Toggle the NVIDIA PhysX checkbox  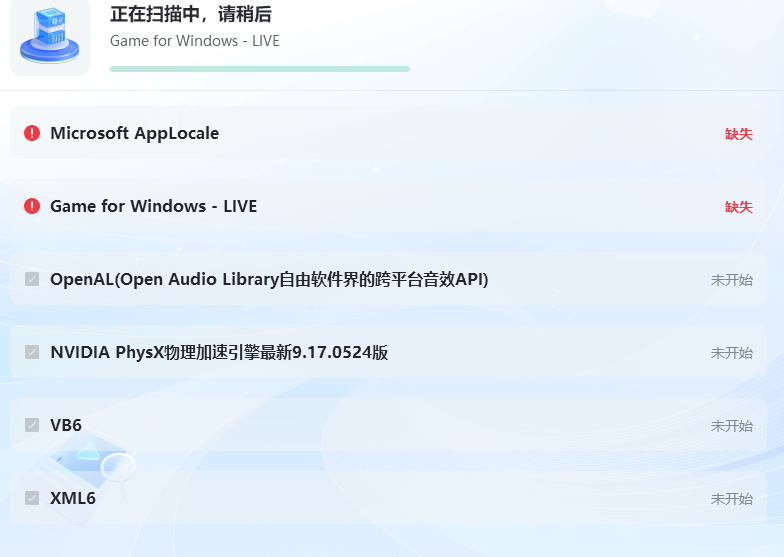coord(32,352)
